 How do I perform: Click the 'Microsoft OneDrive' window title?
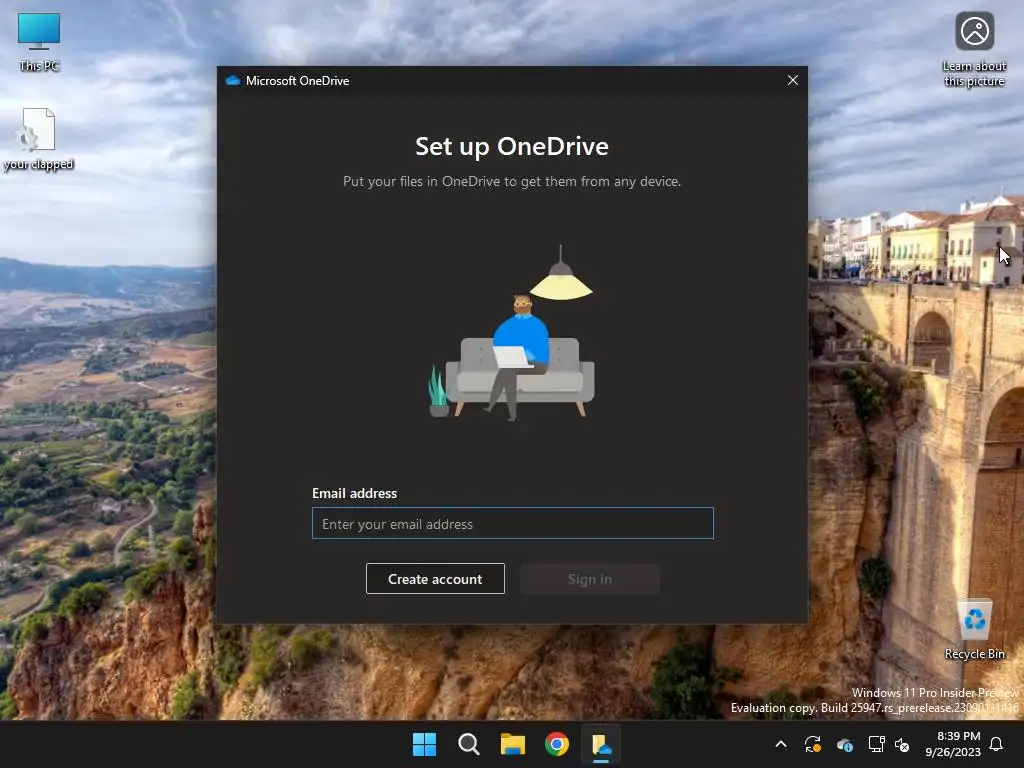click(x=297, y=80)
